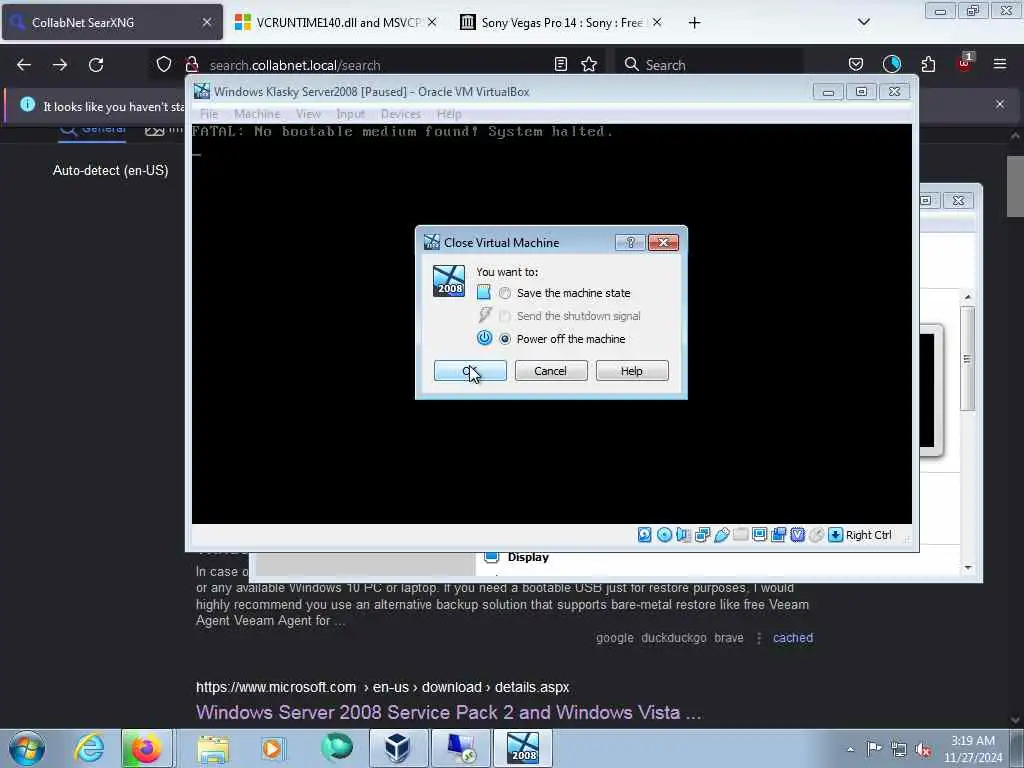Click the uBlock extension icon with badge
The image size is (1024, 768).
click(x=964, y=63)
